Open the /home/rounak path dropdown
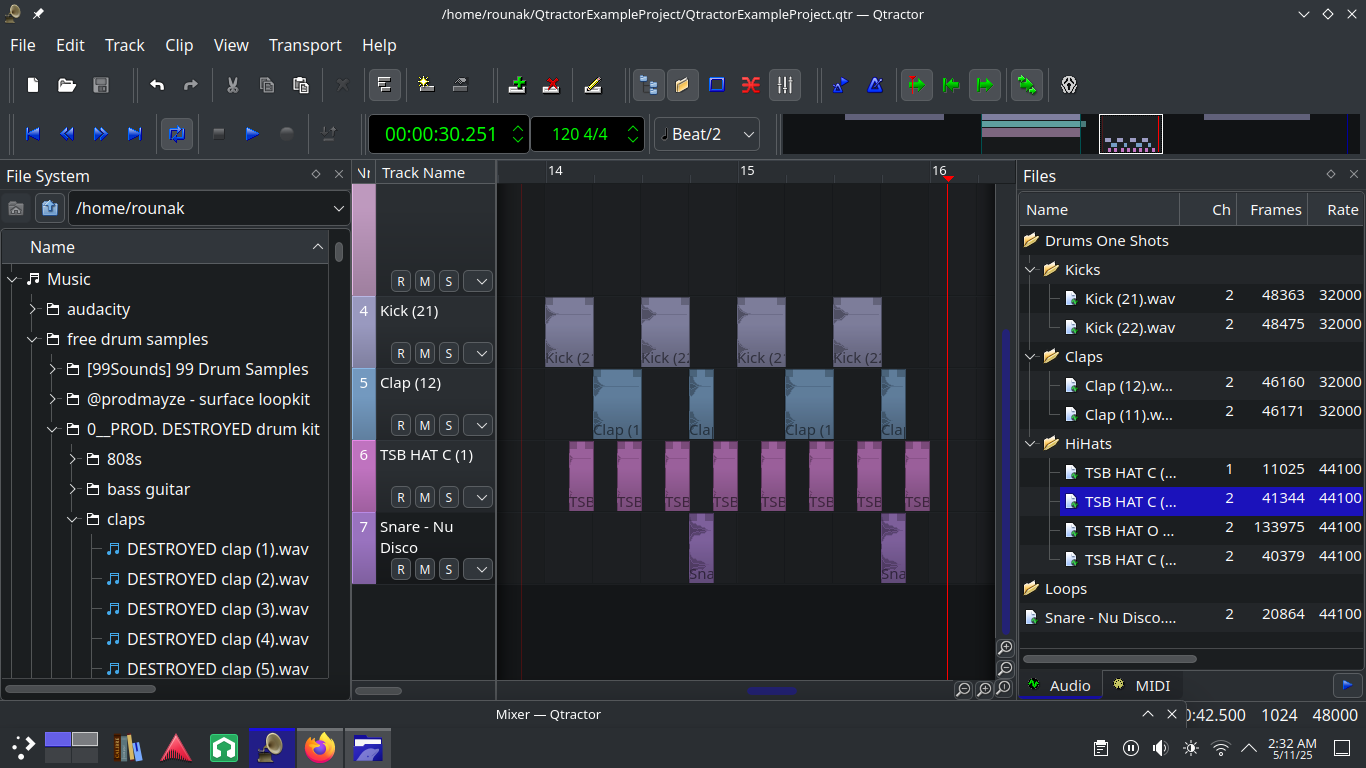This screenshot has width=1366, height=768. tap(338, 208)
